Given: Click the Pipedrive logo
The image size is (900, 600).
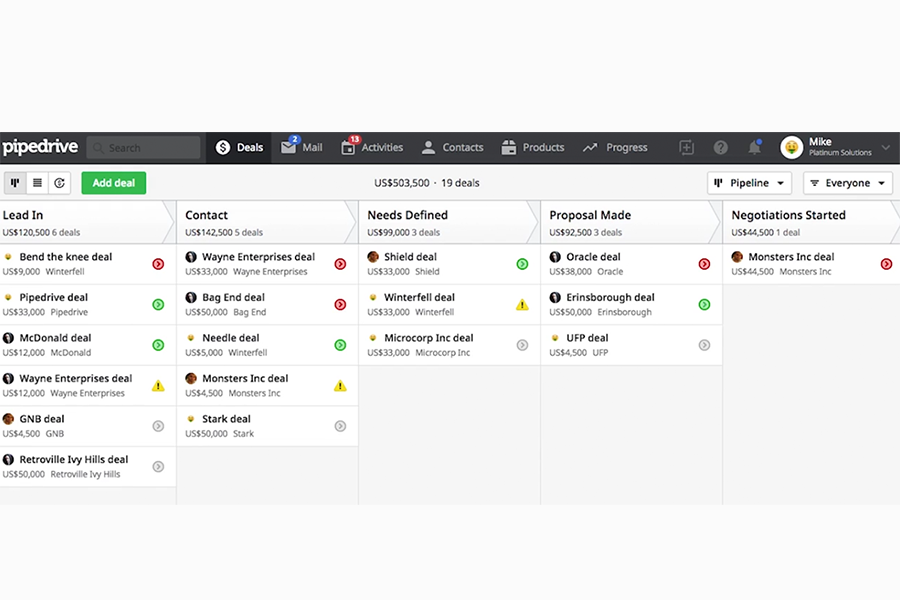Looking at the screenshot, I should click(40, 147).
